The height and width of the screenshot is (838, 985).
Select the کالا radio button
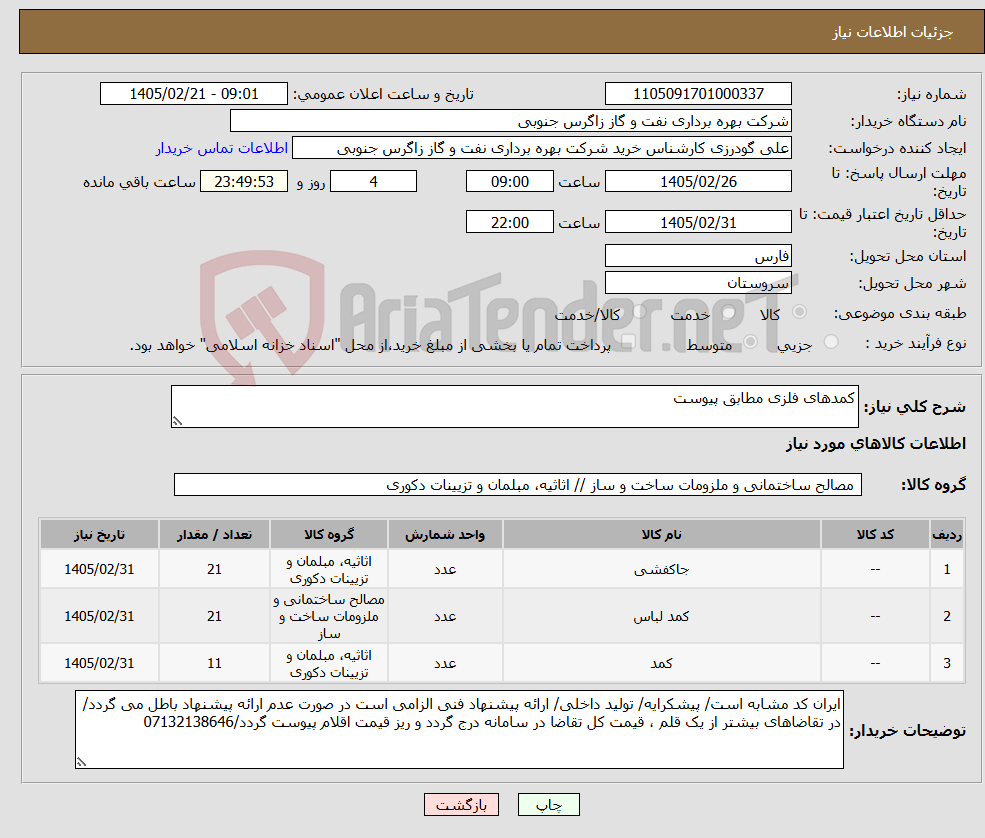(800, 312)
